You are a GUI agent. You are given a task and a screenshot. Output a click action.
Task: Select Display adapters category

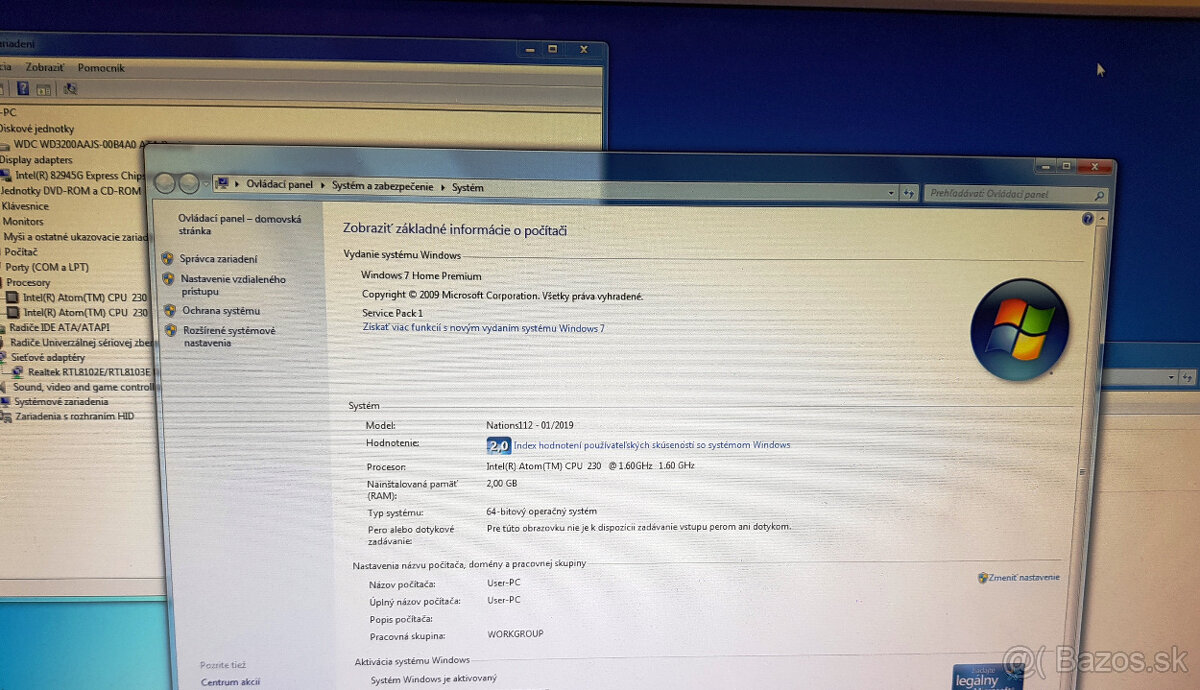tap(36, 159)
